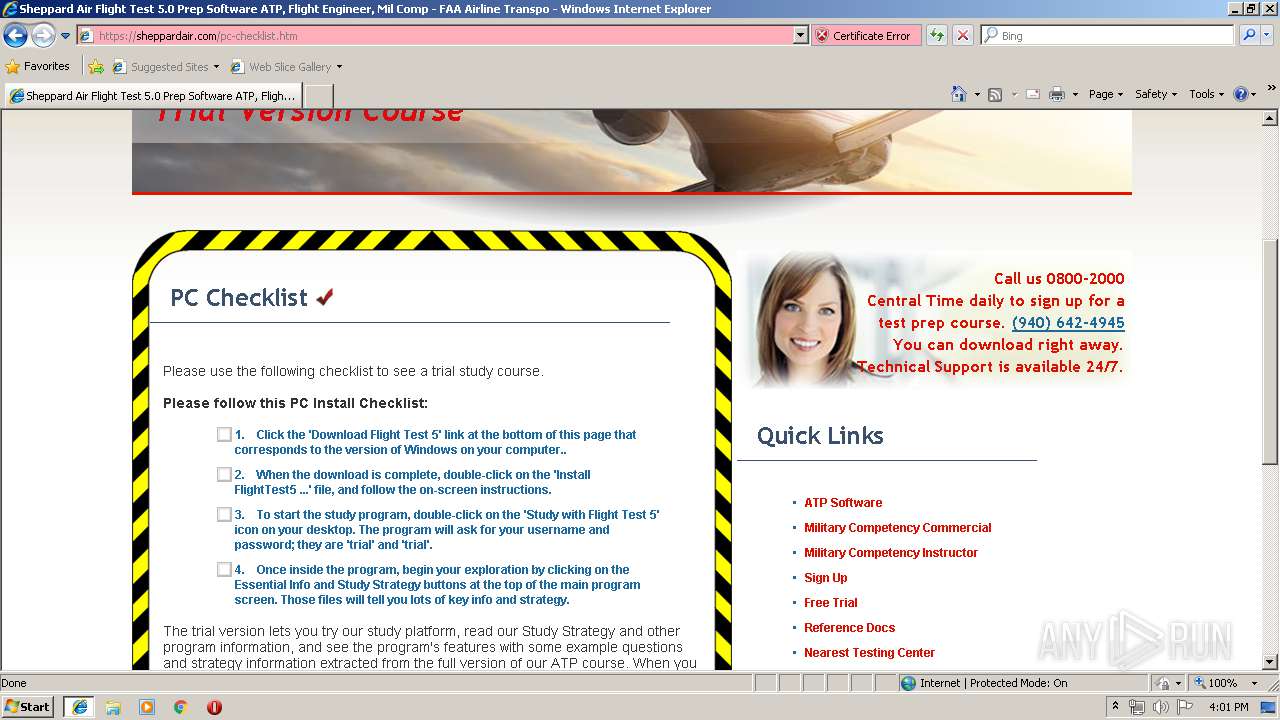Open the Free Trial quick link
Image resolution: width=1280 pixels, height=720 pixels.
tap(831, 603)
